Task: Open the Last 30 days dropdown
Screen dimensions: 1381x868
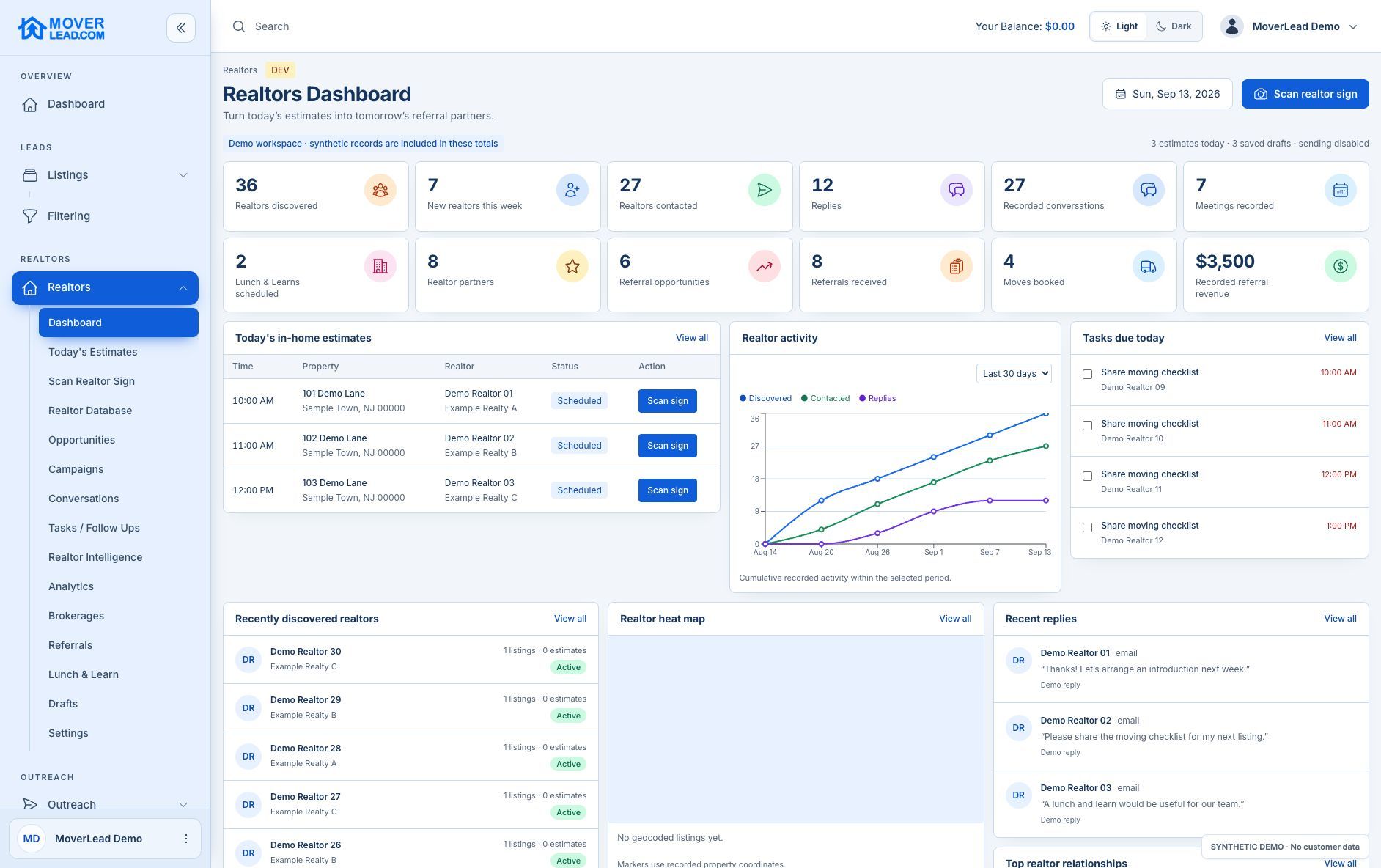Action: coord(1014,373)
